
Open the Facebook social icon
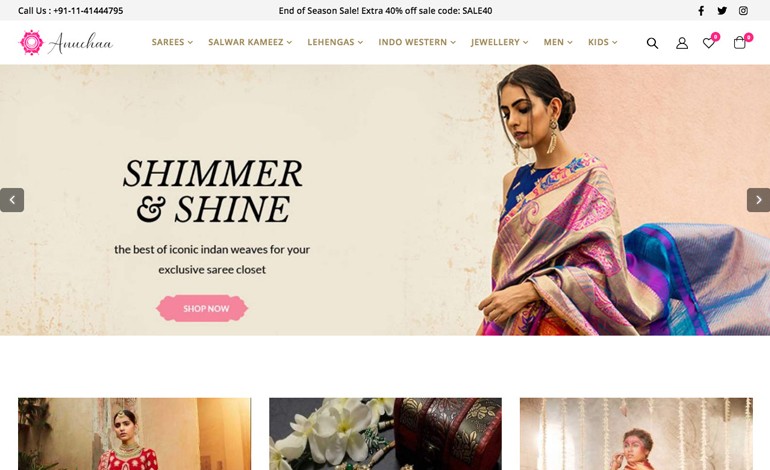click(x=701, y=11)
